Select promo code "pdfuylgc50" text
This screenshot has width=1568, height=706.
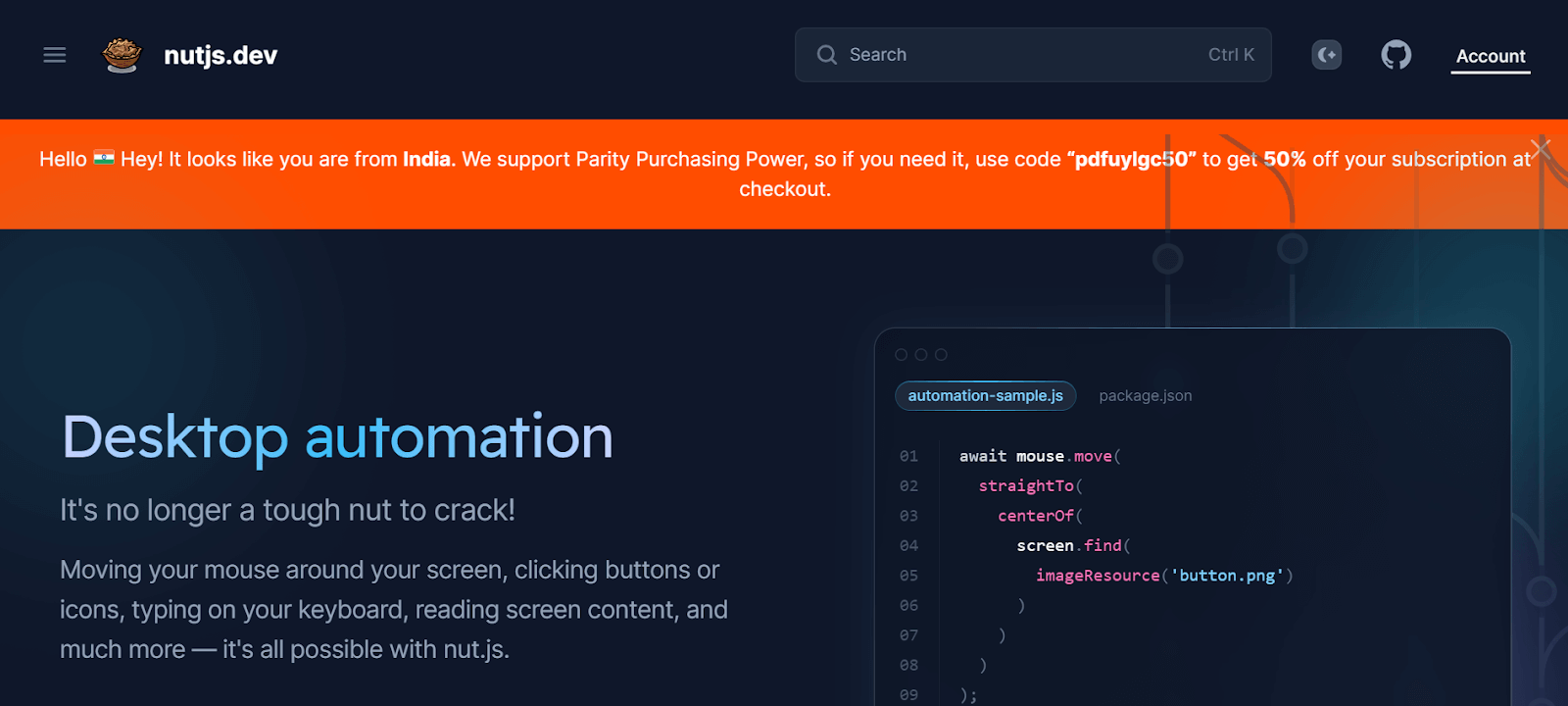pos(1132,159)
